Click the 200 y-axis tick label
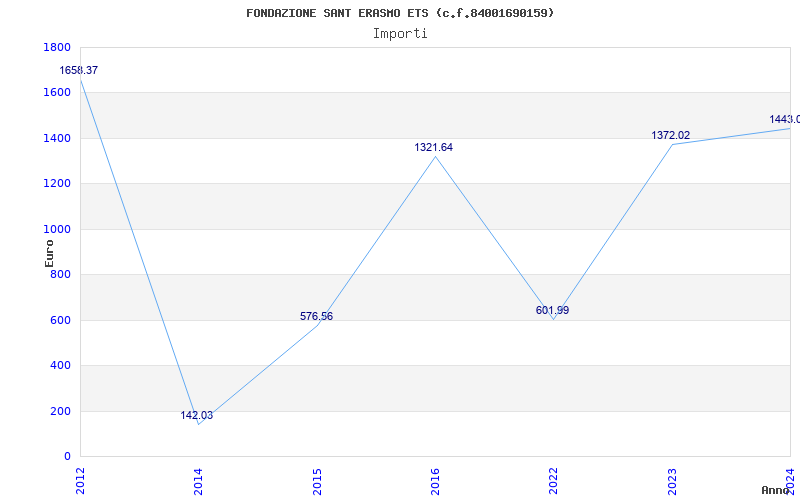 pyautogui.click(x=60, y=411)
